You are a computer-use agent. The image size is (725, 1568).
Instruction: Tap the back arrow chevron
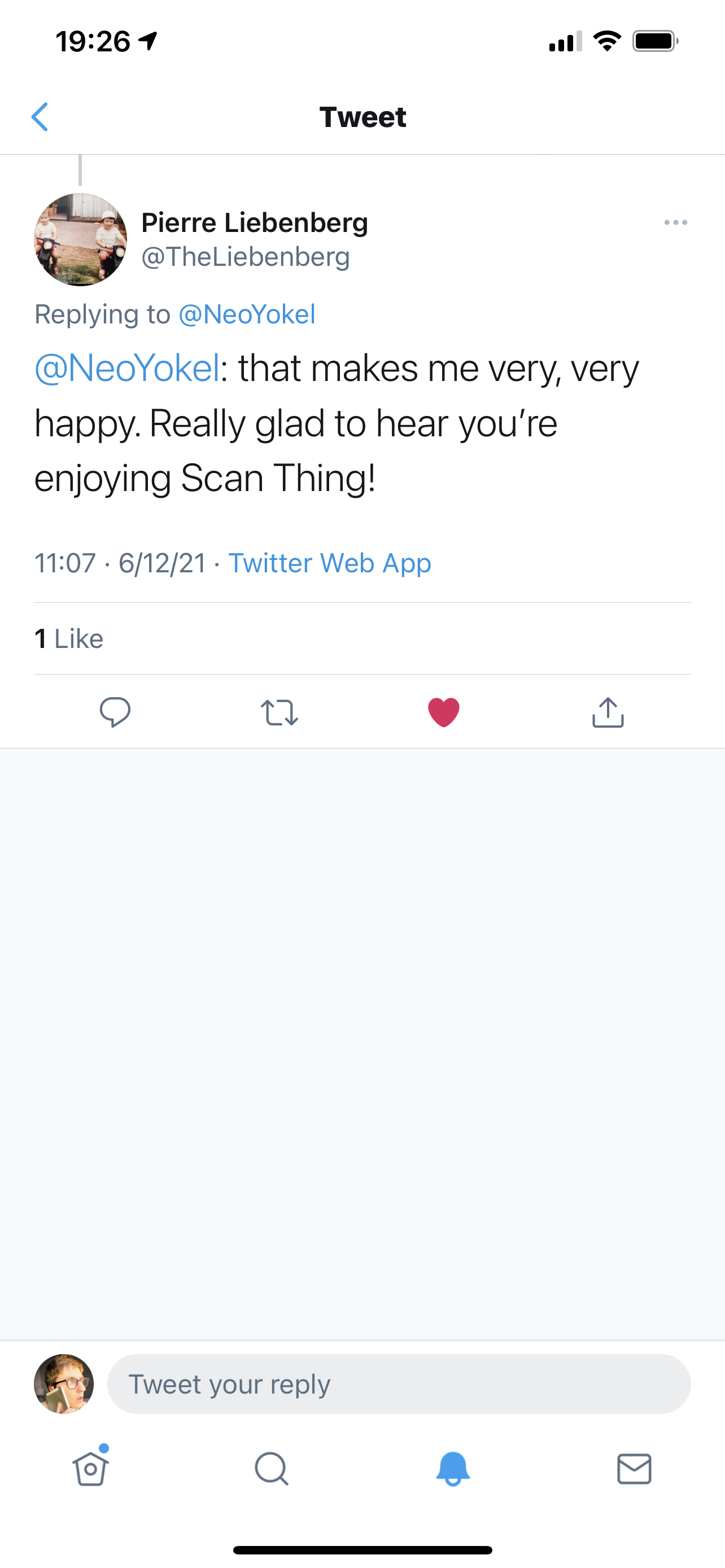coord(40,117)
